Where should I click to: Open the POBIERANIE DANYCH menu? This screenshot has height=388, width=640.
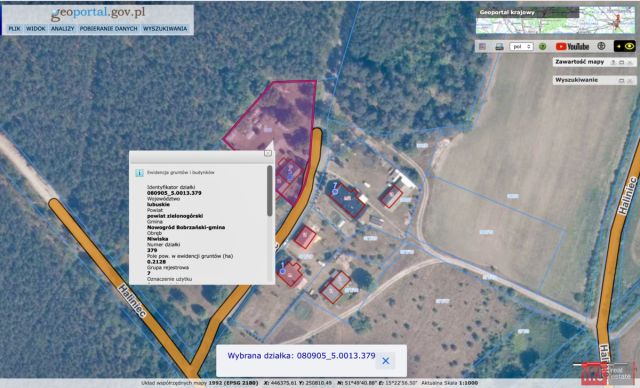[x=109, y=29]
